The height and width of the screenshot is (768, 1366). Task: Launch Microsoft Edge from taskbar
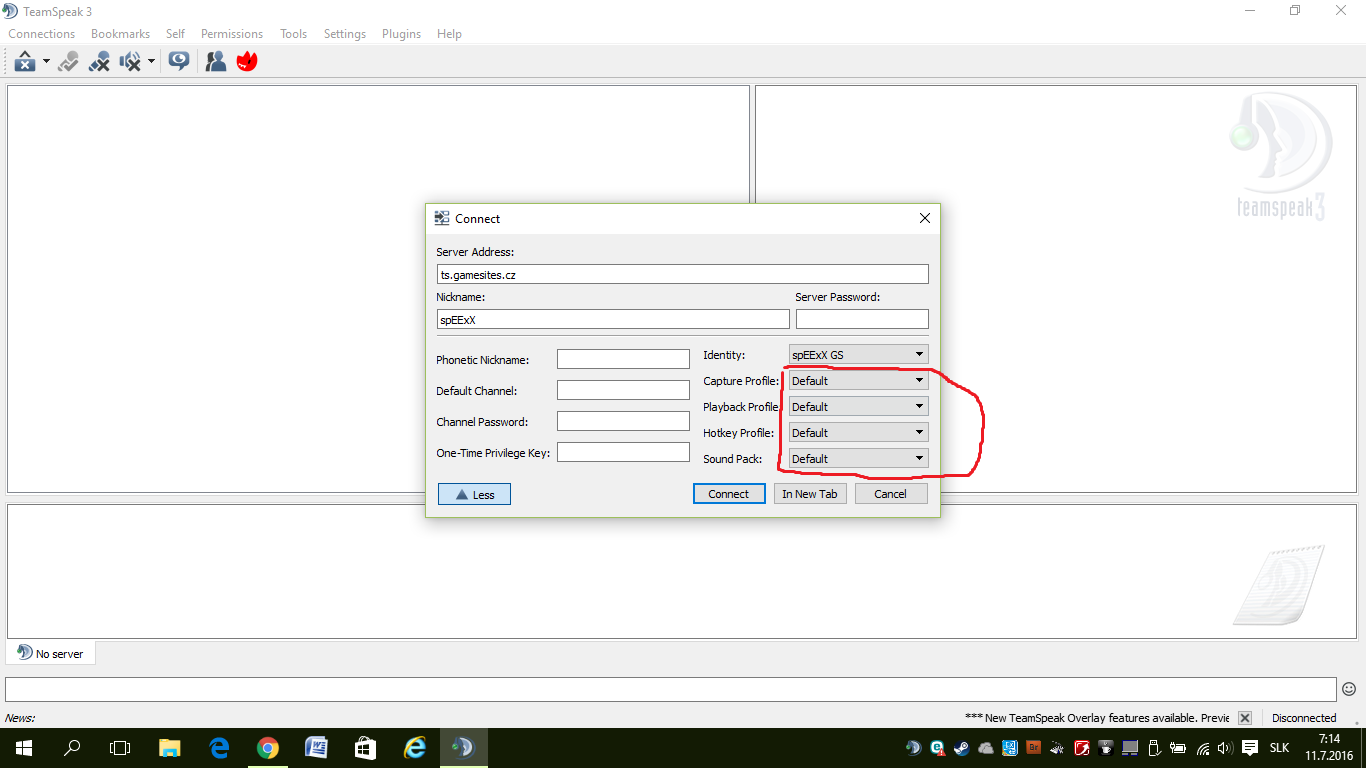click(219, 748)
